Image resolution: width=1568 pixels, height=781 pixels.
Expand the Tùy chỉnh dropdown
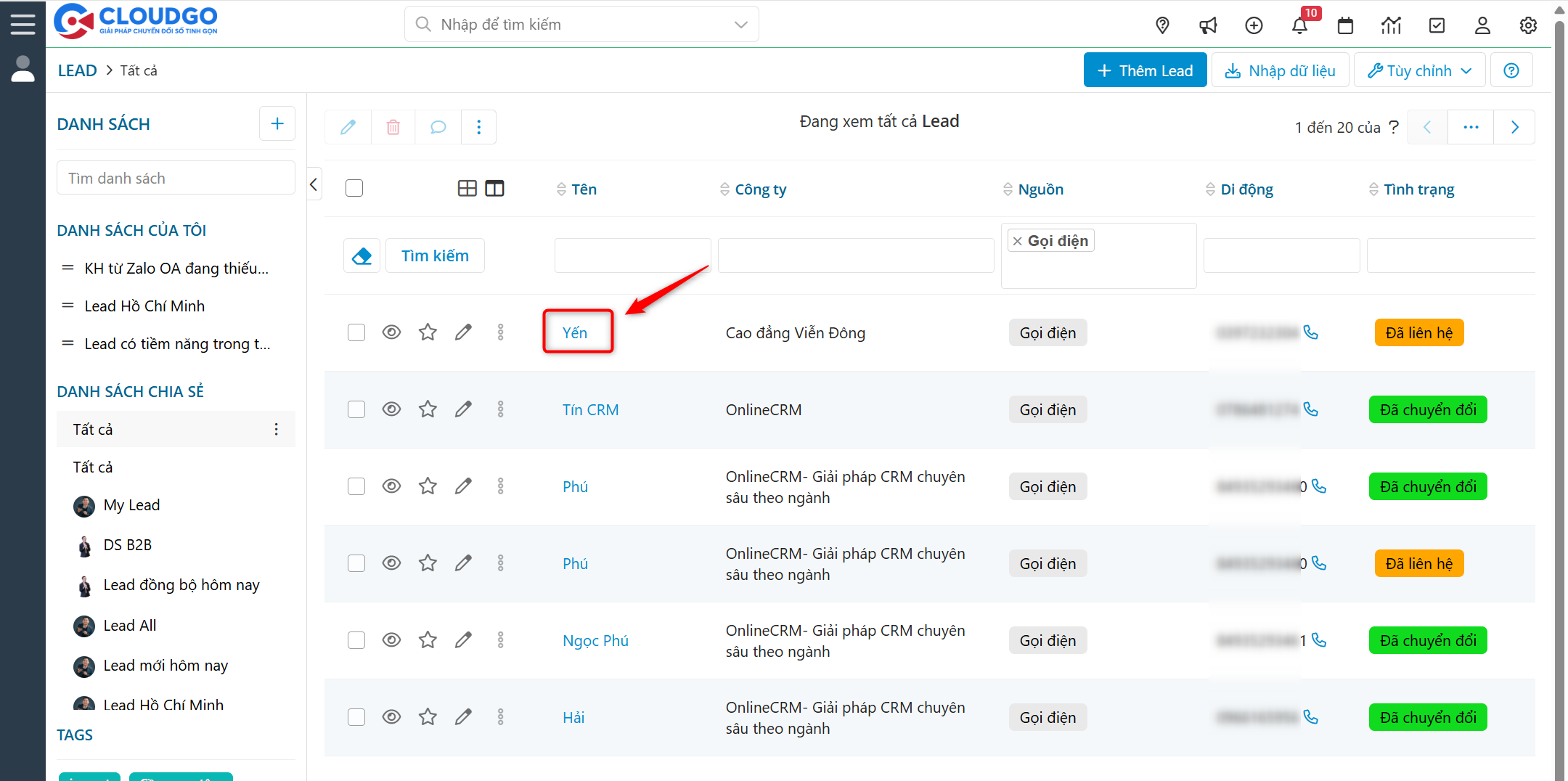[1419, 70]
